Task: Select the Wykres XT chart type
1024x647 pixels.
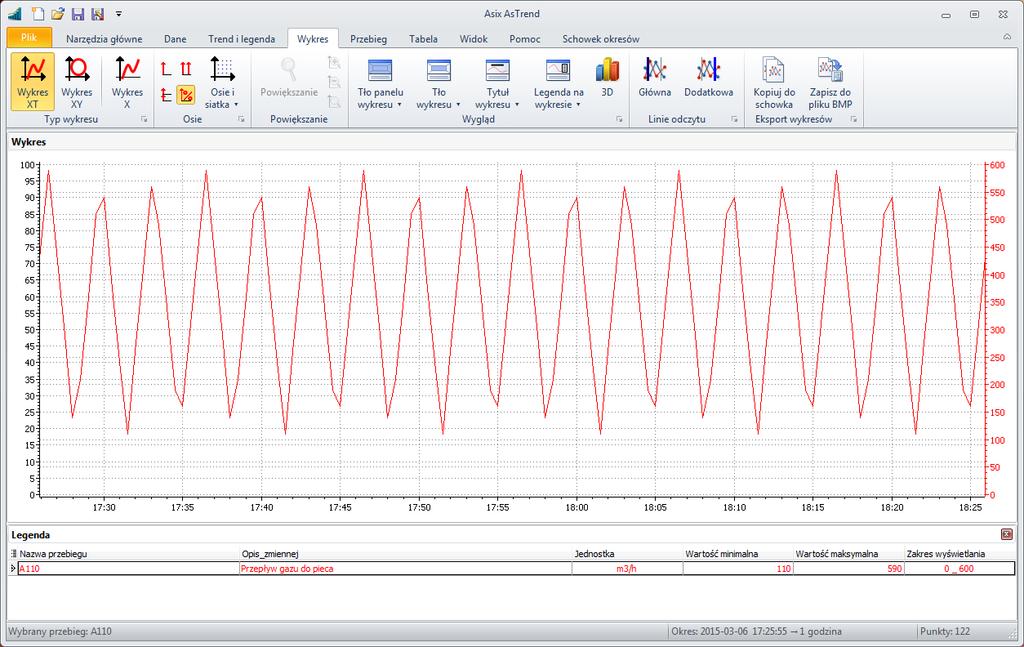Action: [x=33, y=82]
